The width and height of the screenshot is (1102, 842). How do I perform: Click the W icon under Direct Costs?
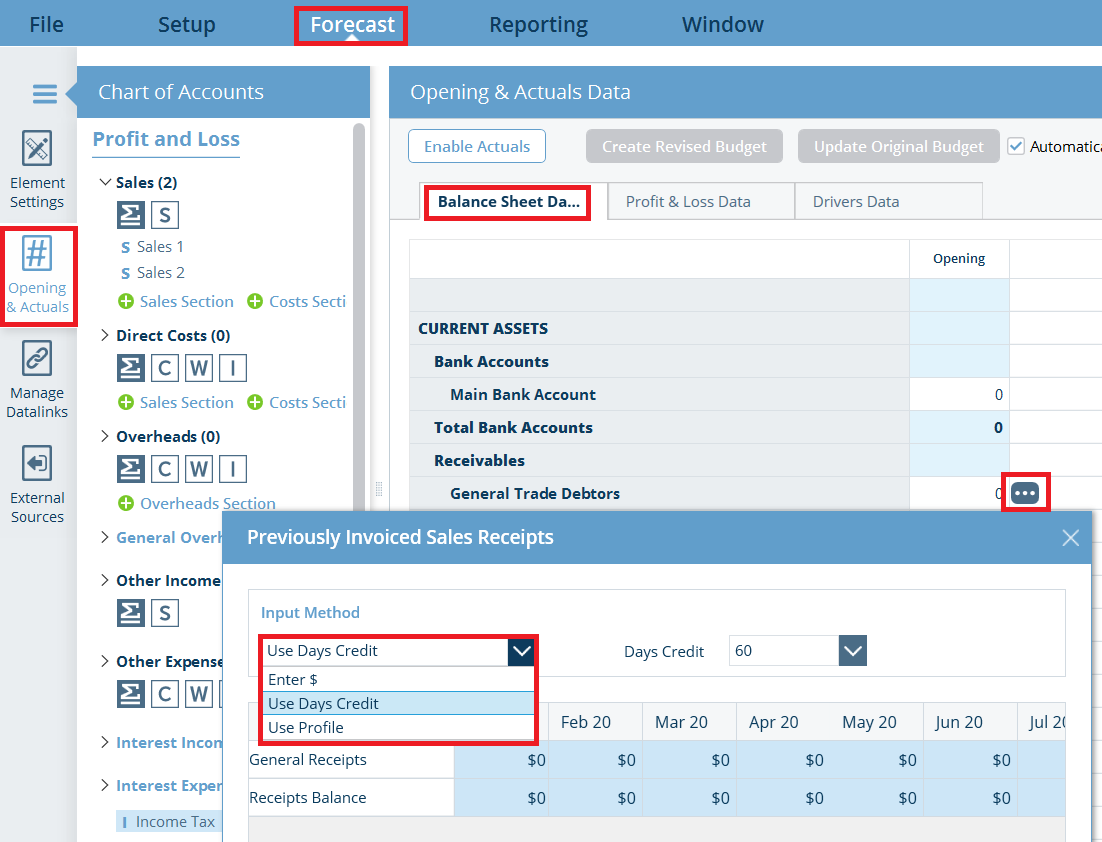pos(199,368)
